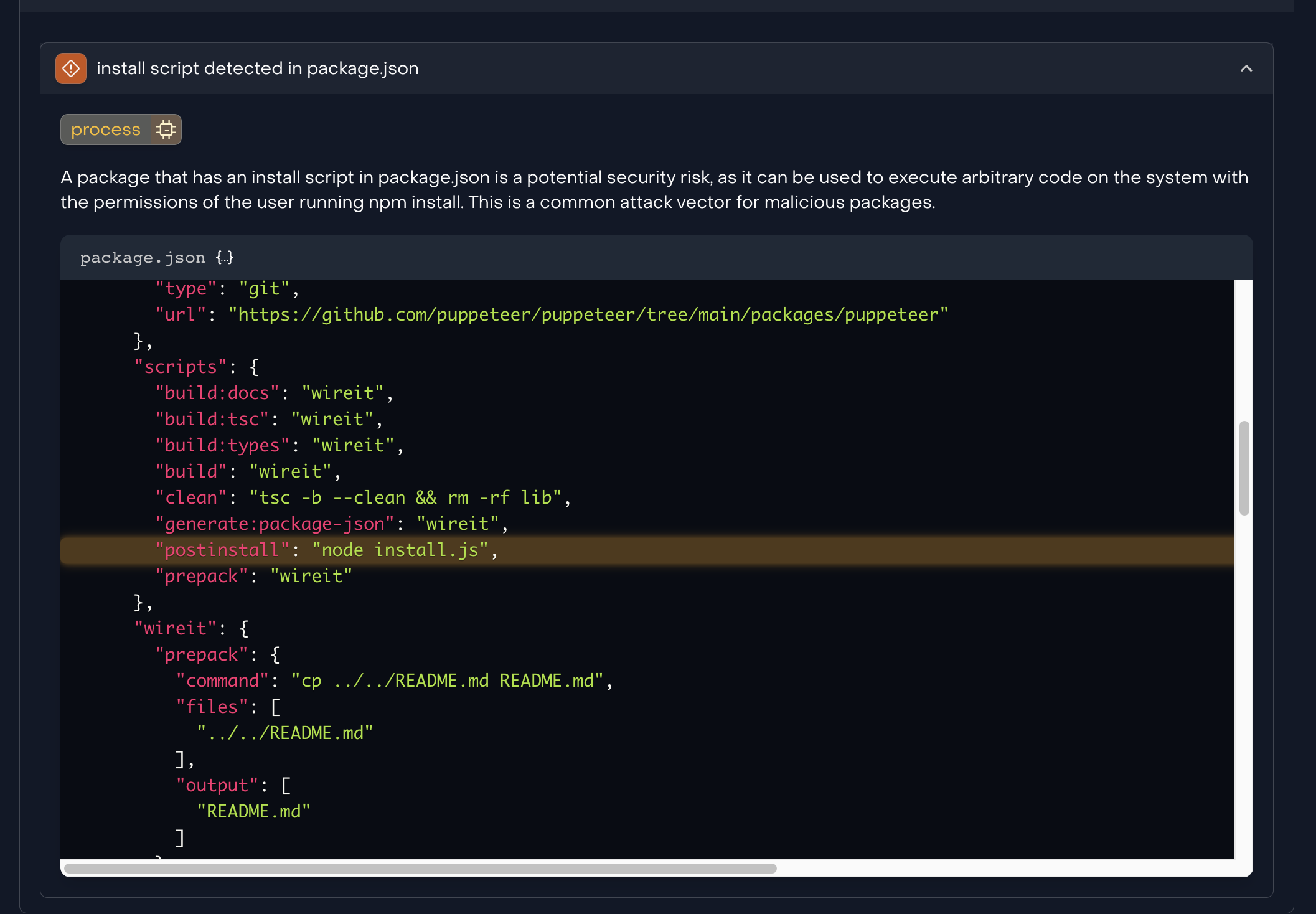Click the "clean" script command line
Image resolution: width=1316 pixels, height=914 pixels.
362,498
